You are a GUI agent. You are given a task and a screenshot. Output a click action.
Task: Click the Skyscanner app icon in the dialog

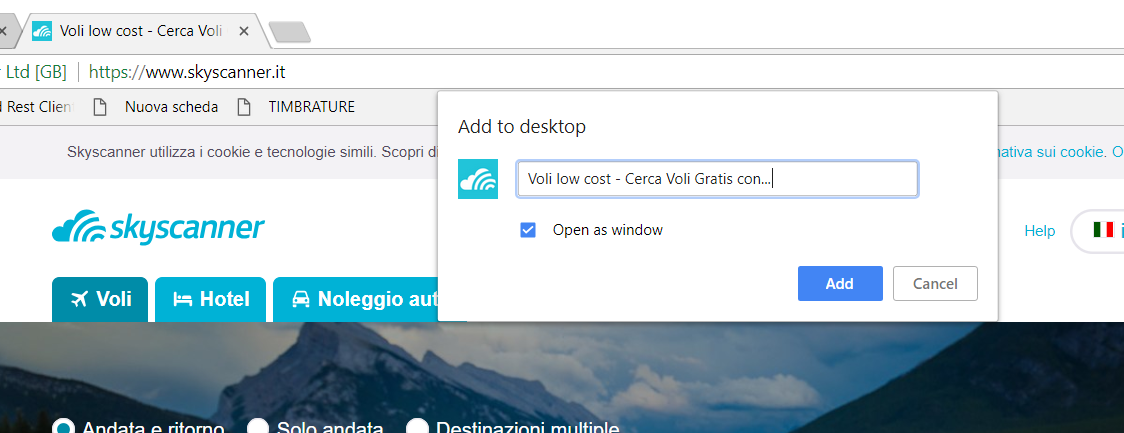pos(478,179)
